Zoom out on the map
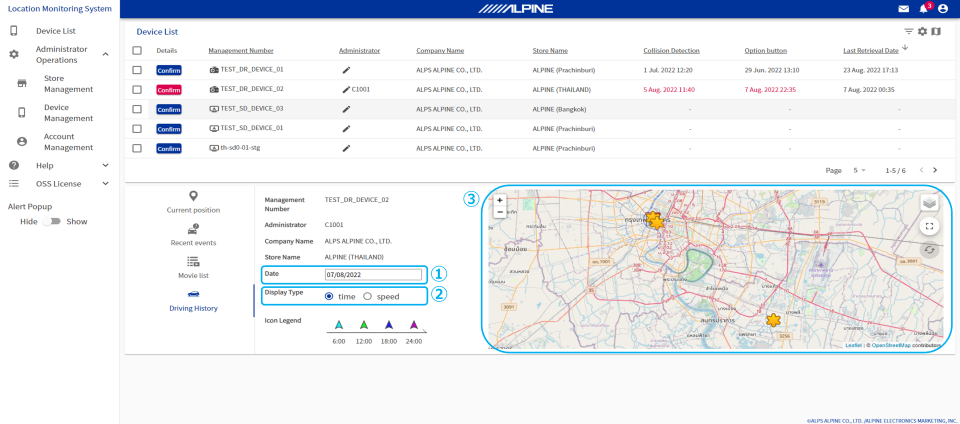 point(500,212)
